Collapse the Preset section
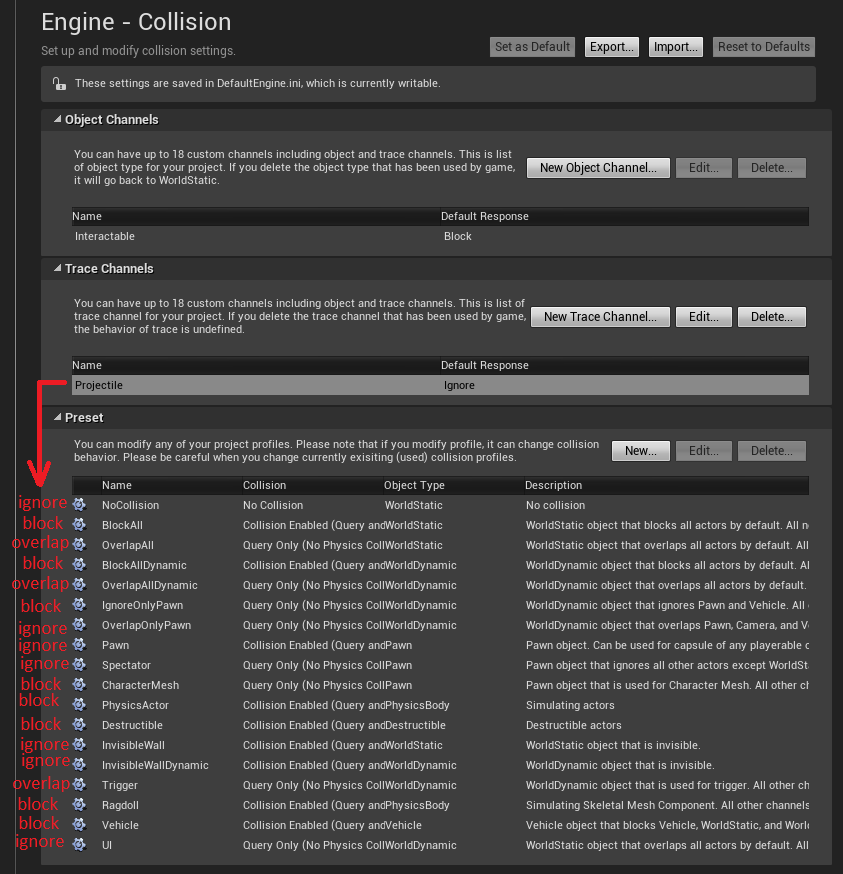This screenshot has height=874, width=843. click(x=58, y=418)
